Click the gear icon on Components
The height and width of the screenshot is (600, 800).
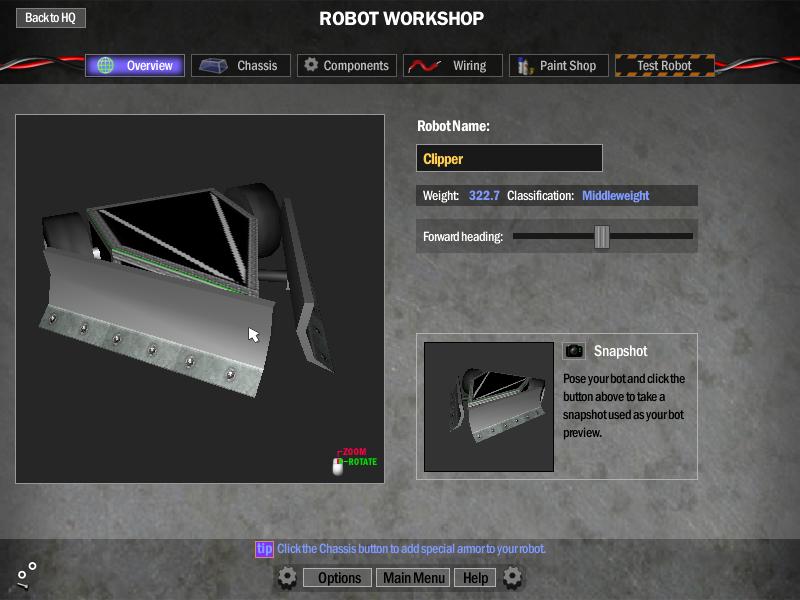311,65
